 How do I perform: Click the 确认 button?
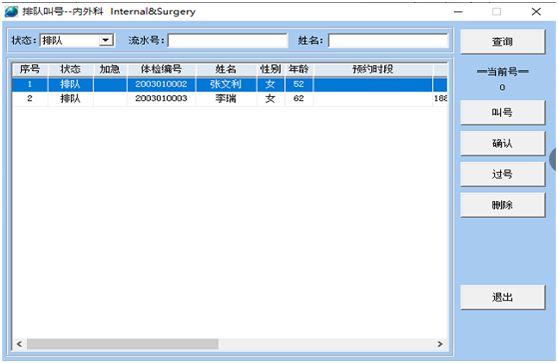point(502,143)
